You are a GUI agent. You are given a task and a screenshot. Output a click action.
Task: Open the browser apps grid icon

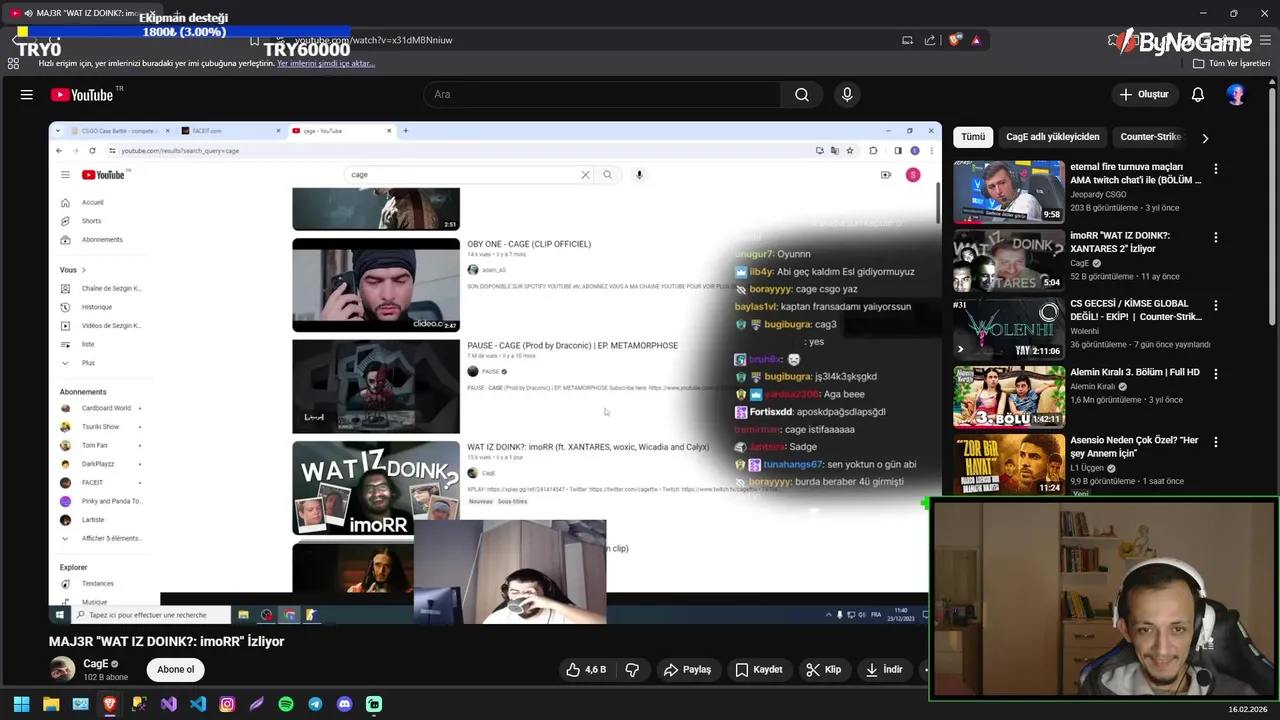tap(13, 63)
